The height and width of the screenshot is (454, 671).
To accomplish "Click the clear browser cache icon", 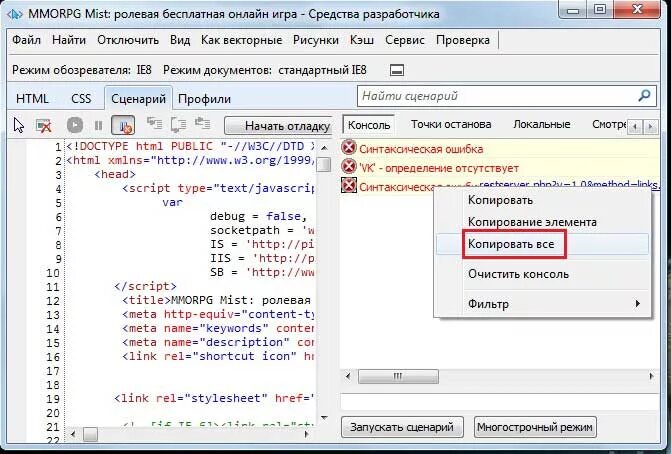I will (x=44, y=125).
